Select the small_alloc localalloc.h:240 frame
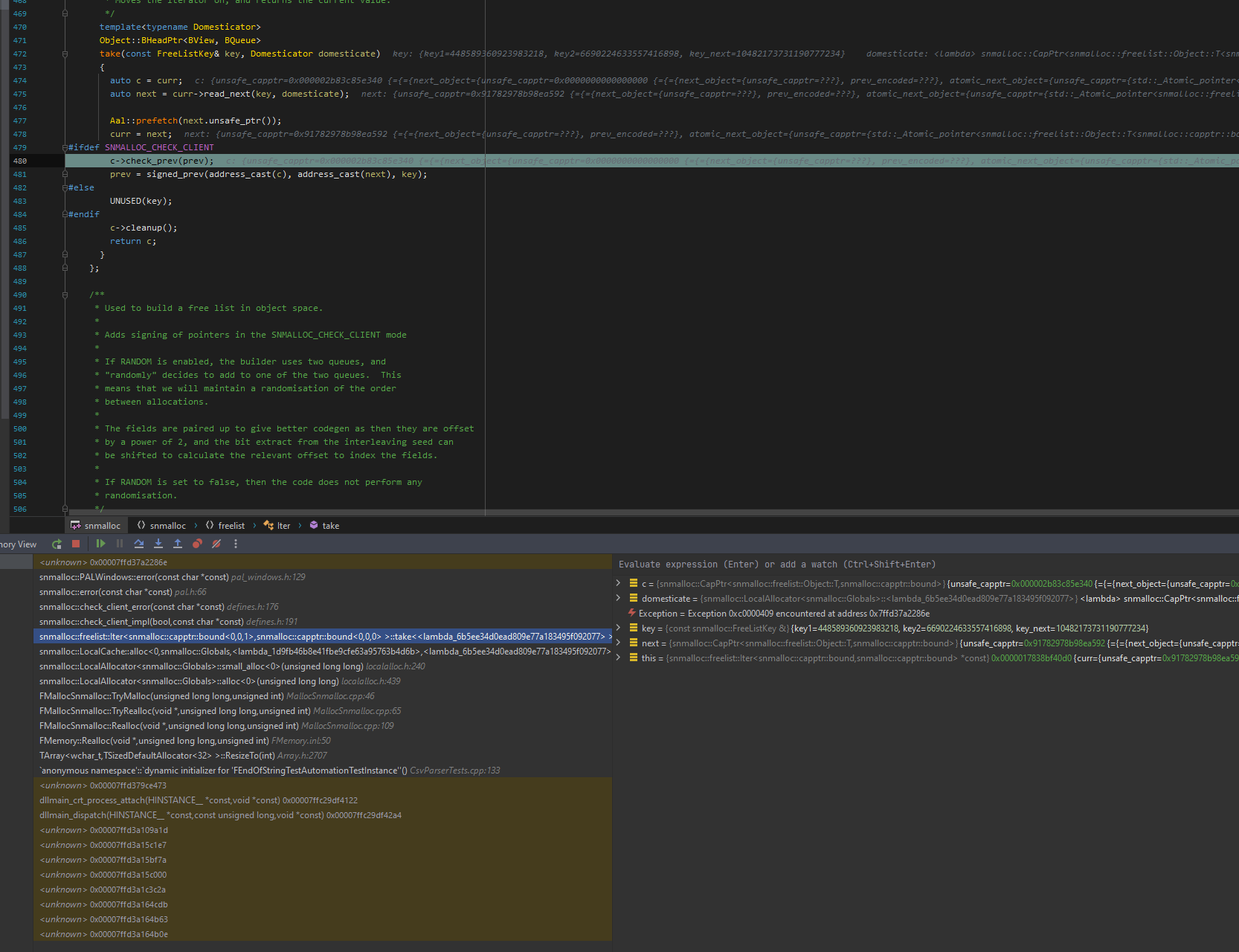The height and width of the screenshot is (952, 1239). click(x=323, y=666)
